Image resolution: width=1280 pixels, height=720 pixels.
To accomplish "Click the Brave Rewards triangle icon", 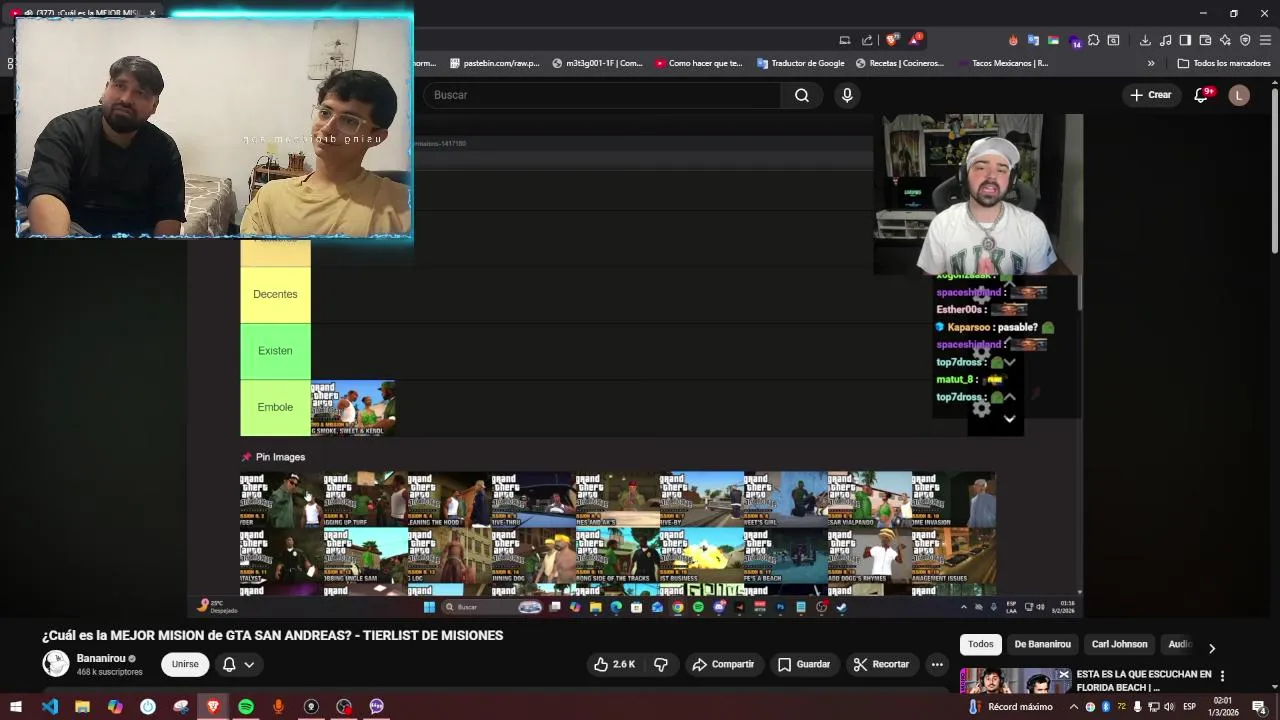I will (915, 40).
